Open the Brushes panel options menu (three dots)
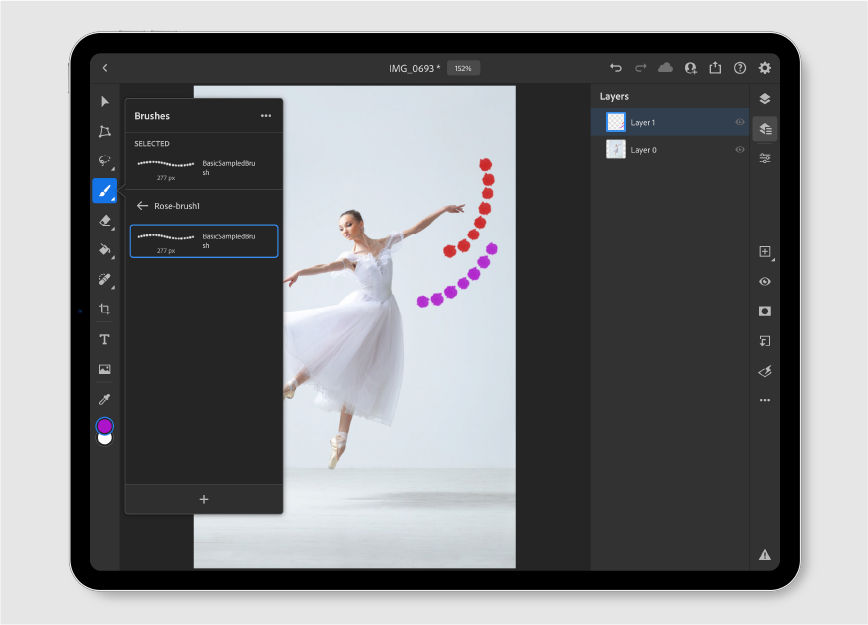 tap(266, 115)
